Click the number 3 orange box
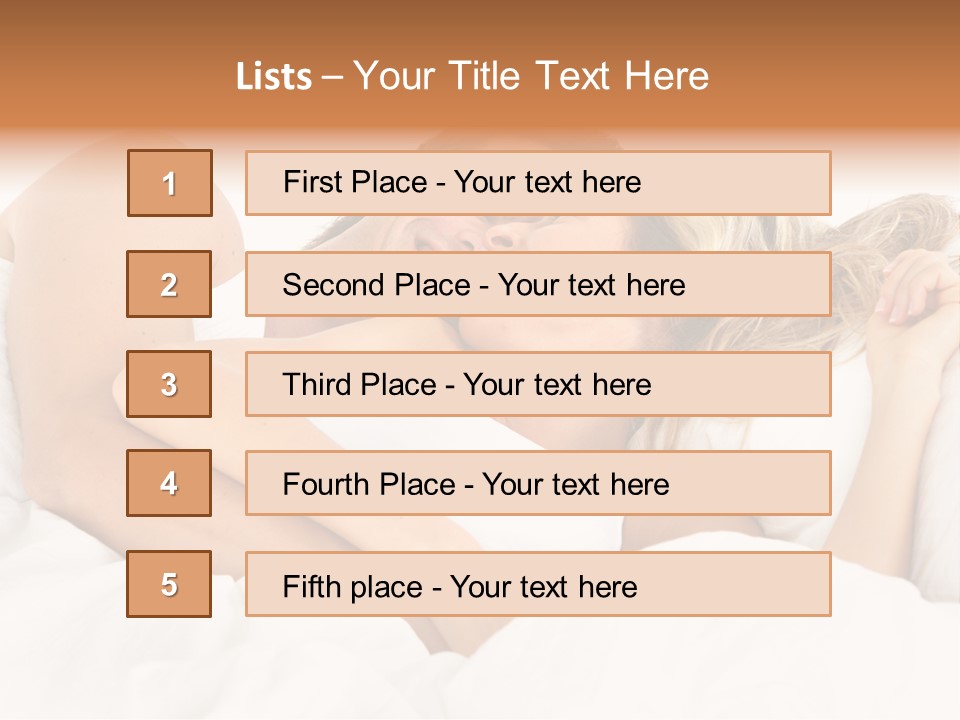This screenshot has height=720, width=960. (x=169, y=384)
